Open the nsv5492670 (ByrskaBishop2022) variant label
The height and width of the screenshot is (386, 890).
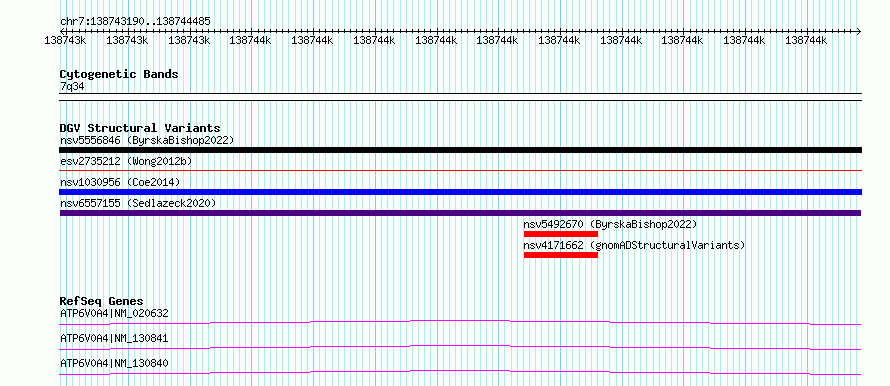tap(610, 224)
